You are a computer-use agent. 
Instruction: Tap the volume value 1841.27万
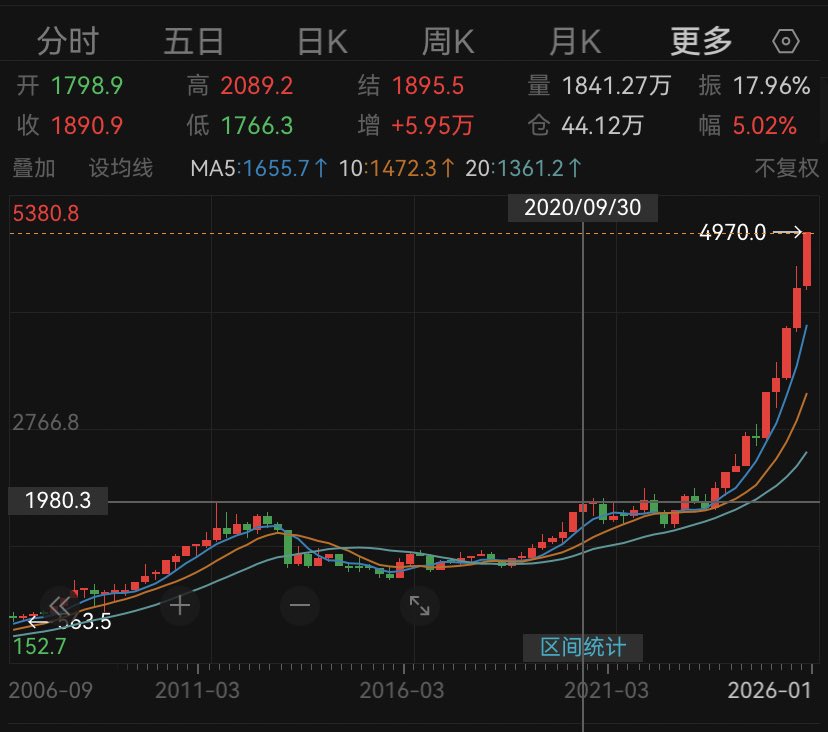[x=616, y=86]
